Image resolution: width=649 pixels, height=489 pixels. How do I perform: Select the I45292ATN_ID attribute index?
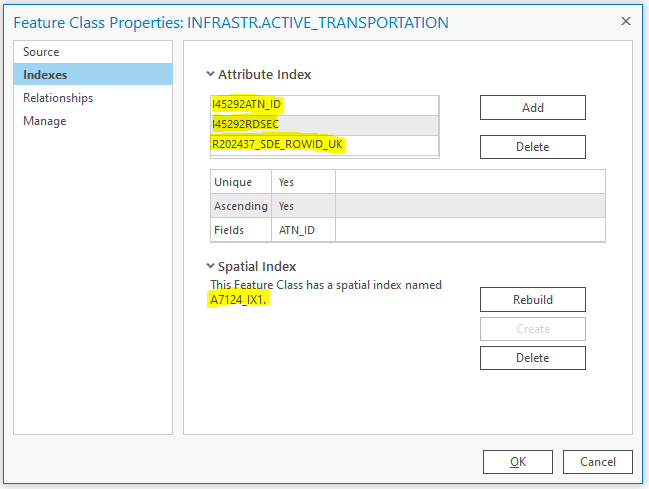pos(248,104)
